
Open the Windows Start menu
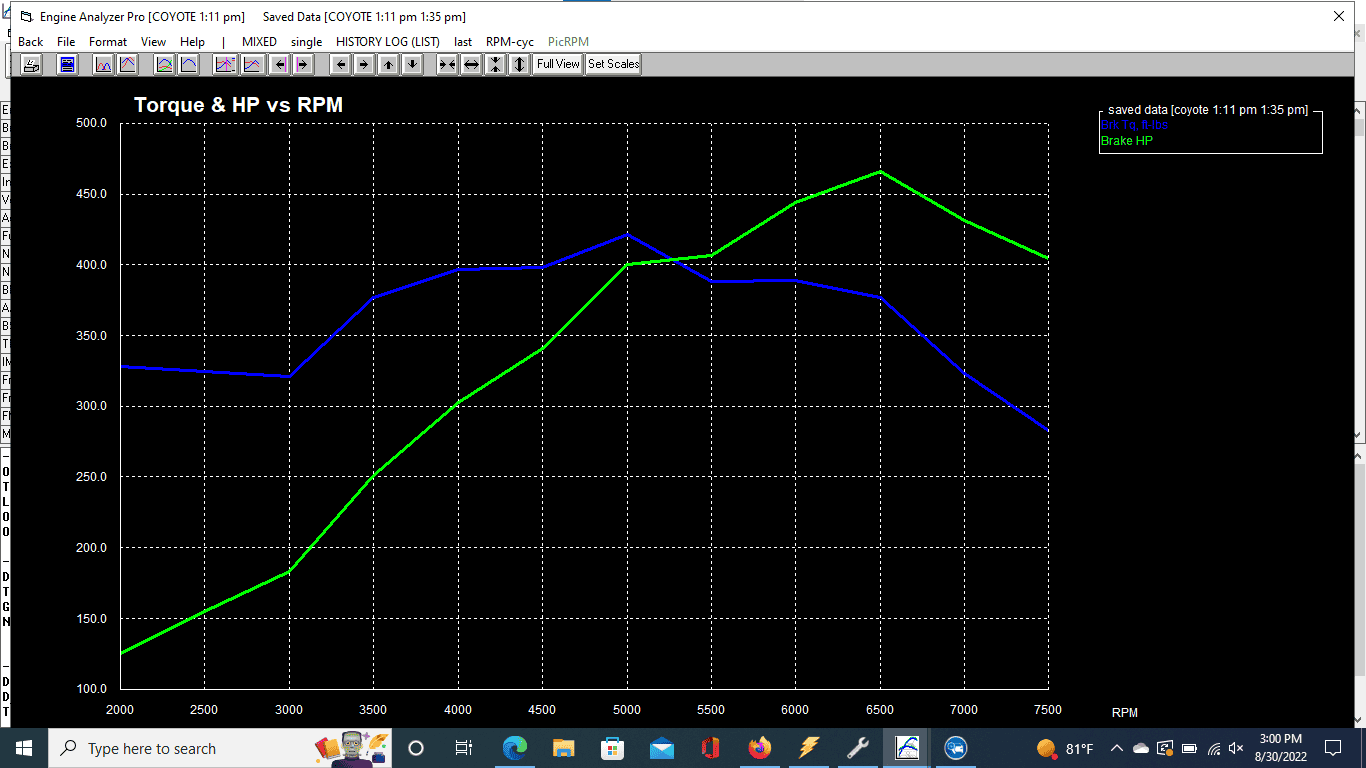tap(24, 748)
